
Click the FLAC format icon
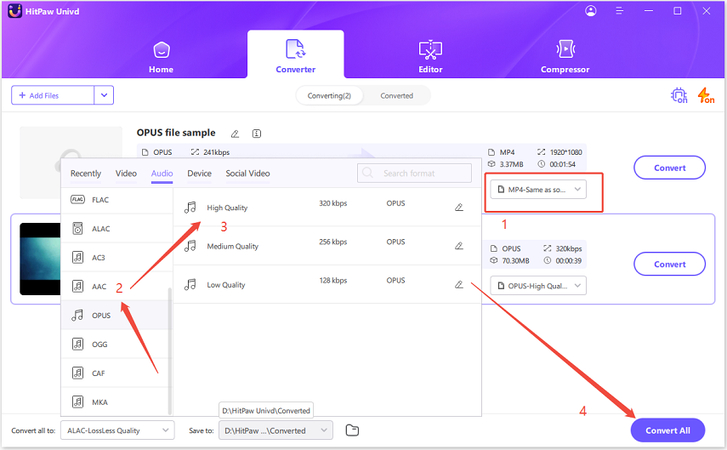(77, 200)
